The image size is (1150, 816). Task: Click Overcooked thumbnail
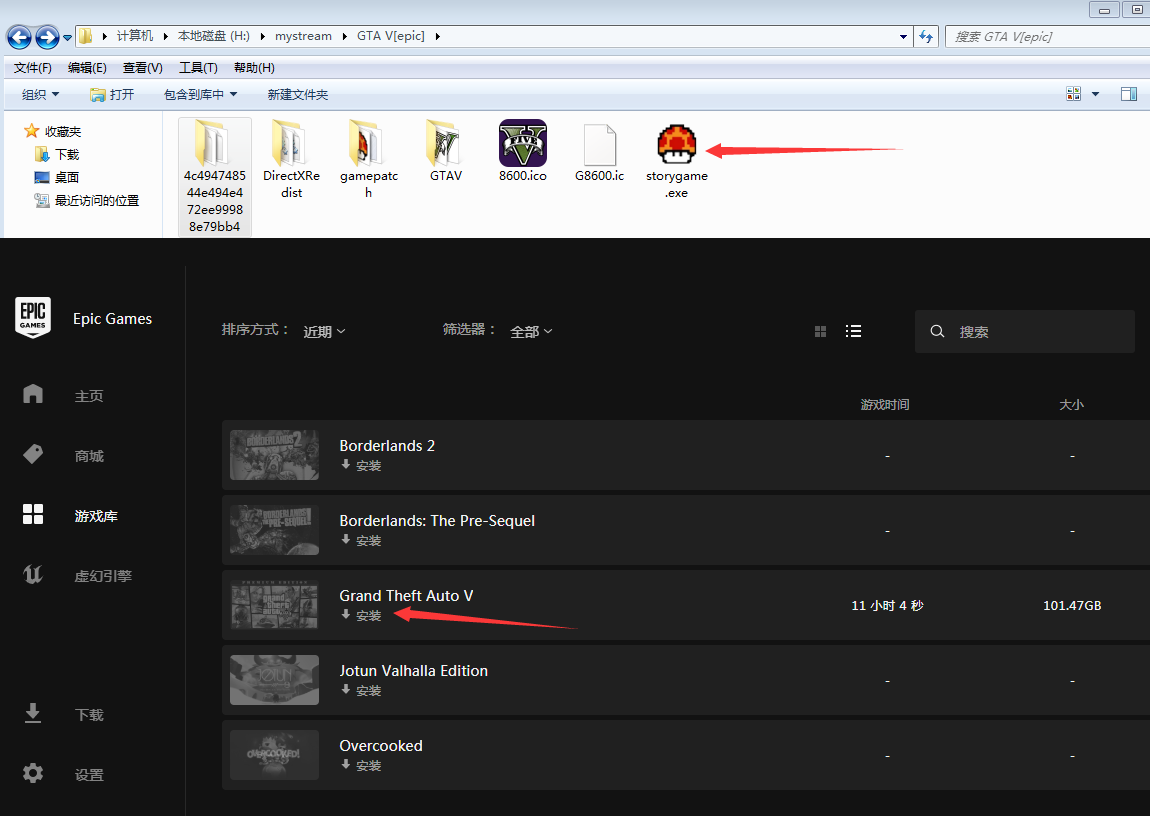point(274,754)
